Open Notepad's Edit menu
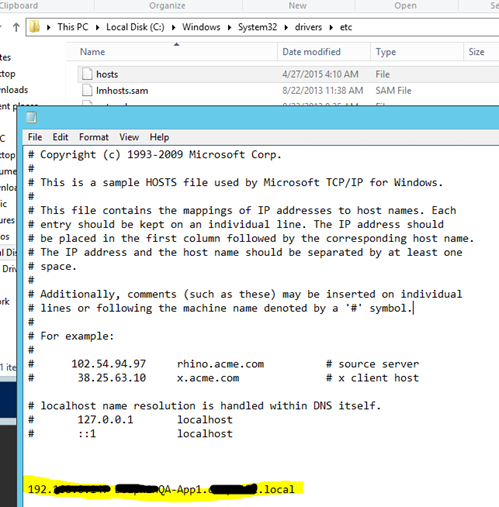 pyautogui.click(x=60, y=137)
